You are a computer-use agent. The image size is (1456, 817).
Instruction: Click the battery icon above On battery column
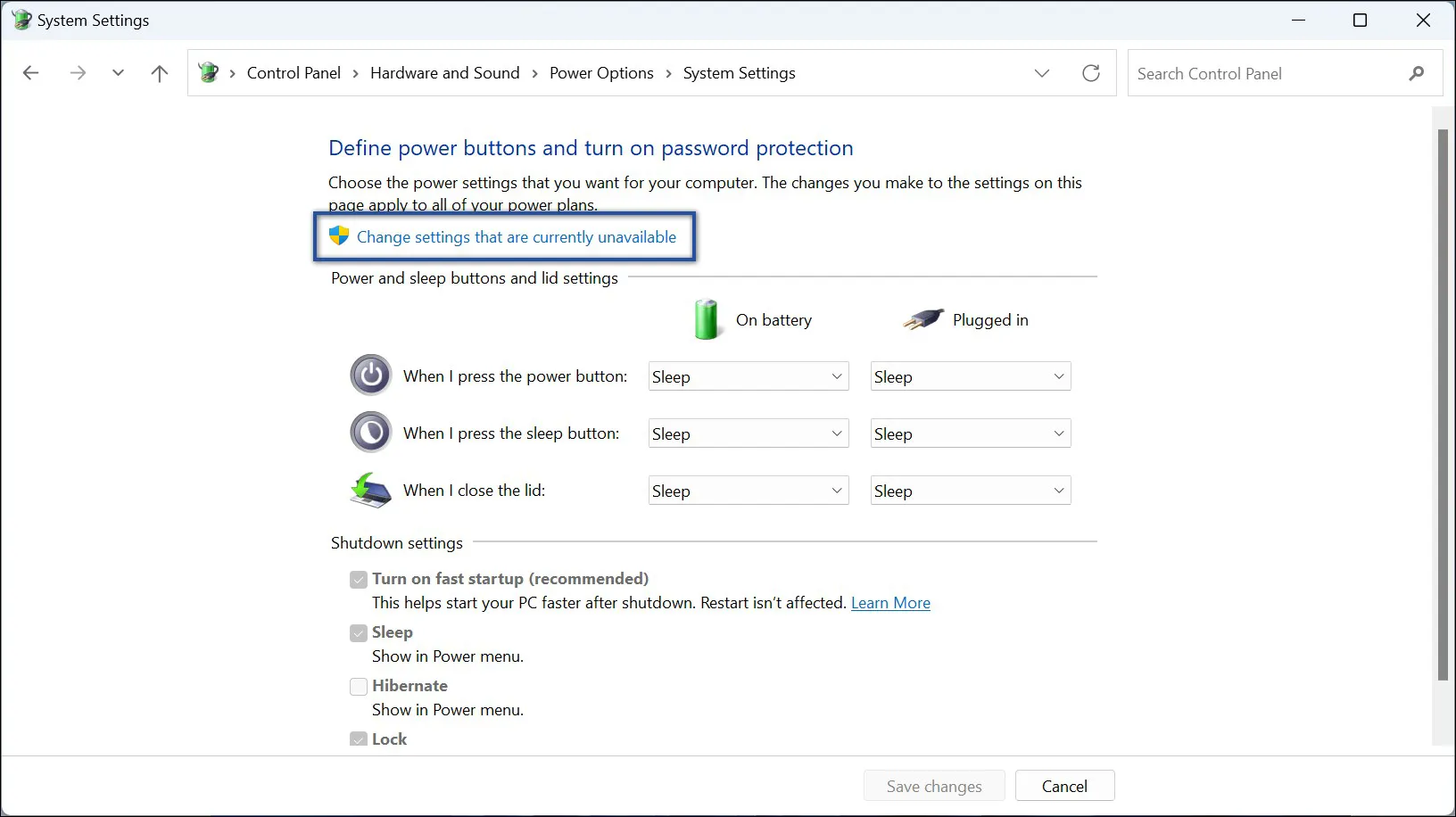[x=706, y=319]
